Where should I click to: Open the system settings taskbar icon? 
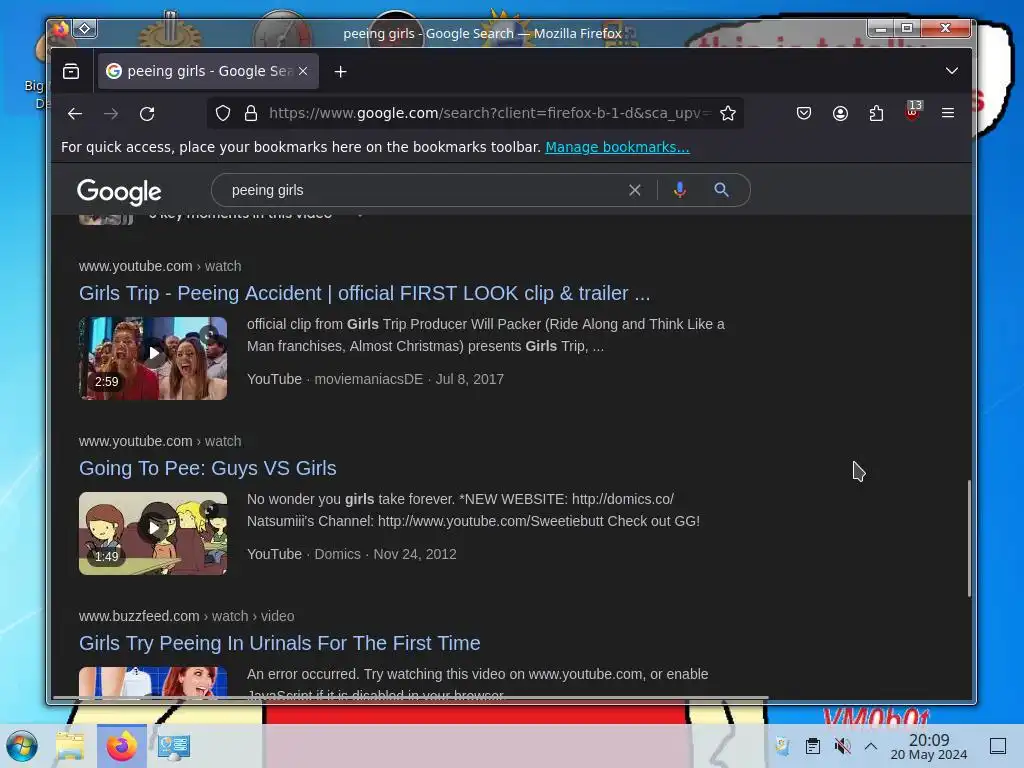(x=173, y=746)
